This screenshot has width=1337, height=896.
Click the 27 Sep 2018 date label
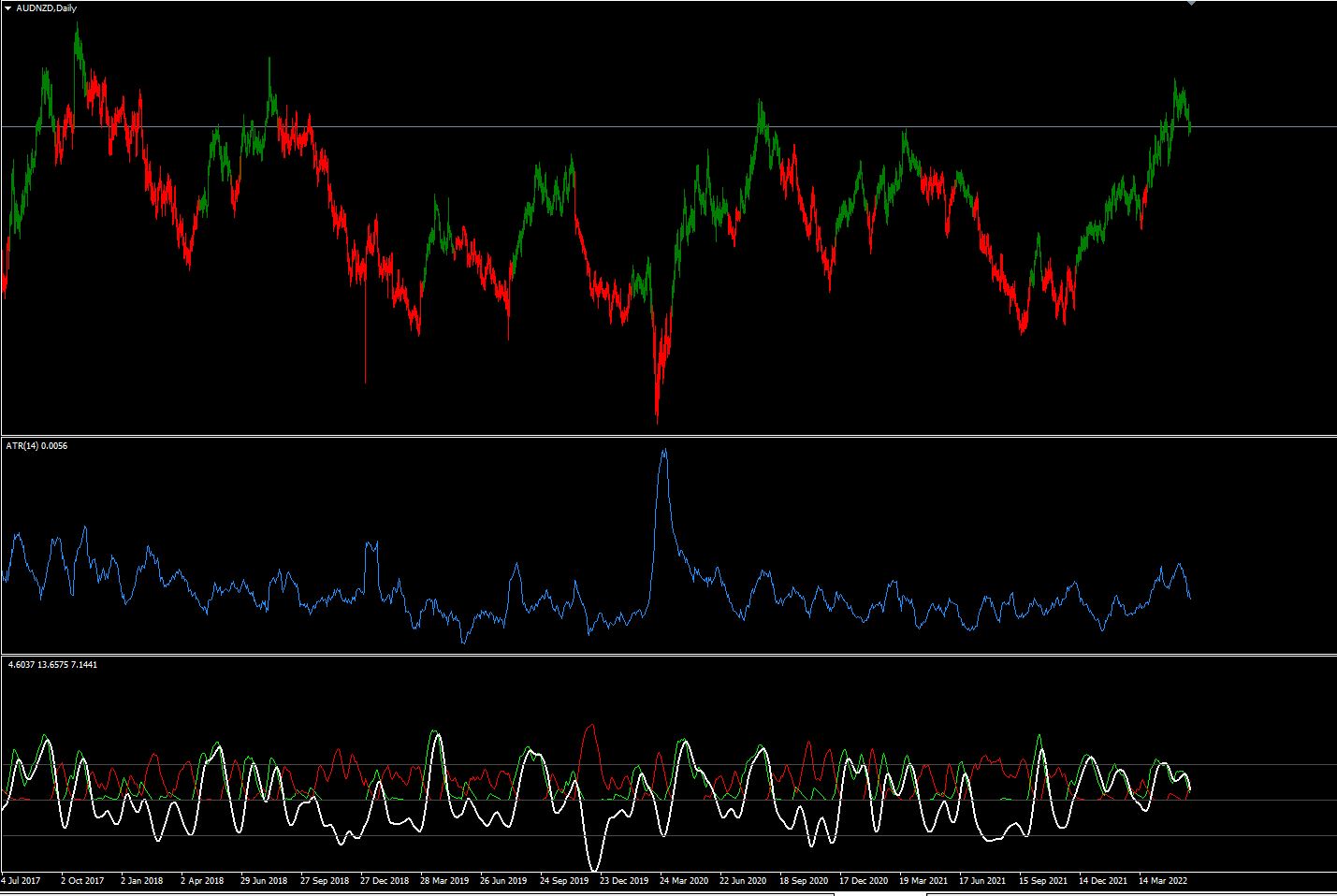tap(324, 880)
